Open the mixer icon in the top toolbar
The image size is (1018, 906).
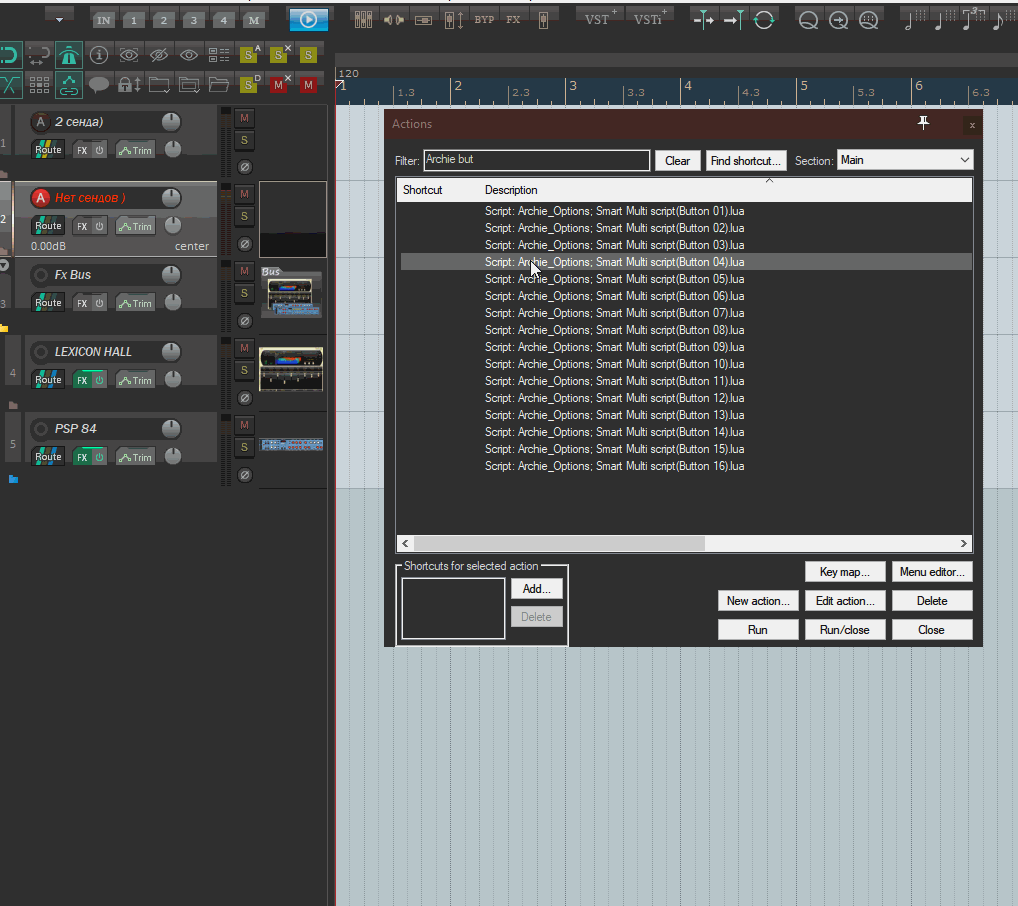pyautogui.click(x=363, y=19)
